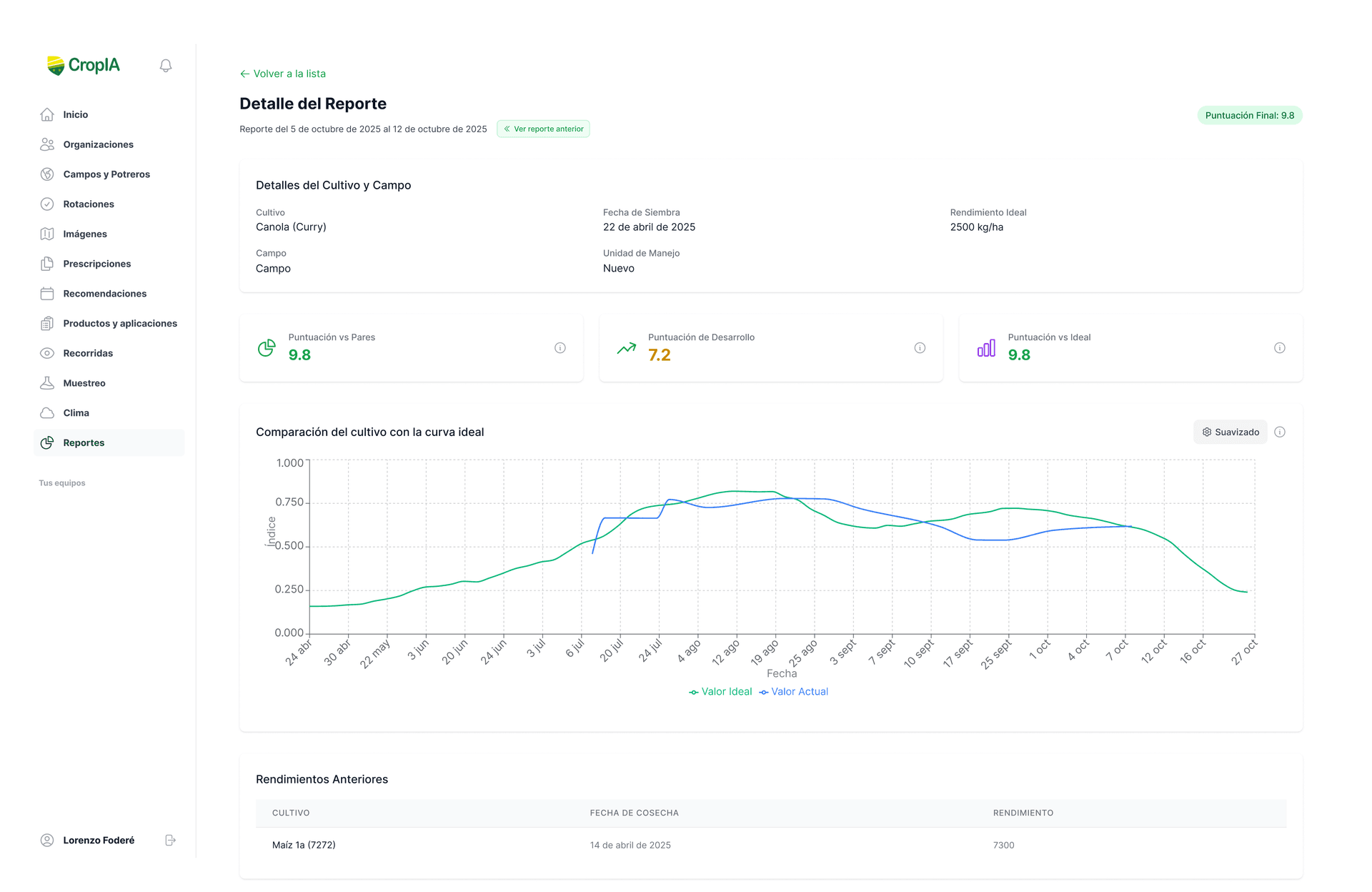Select Productos y aplicaciones in sidebar
Image resolution: width=1372 pixels, height=892 pixels.
point(119,324)
